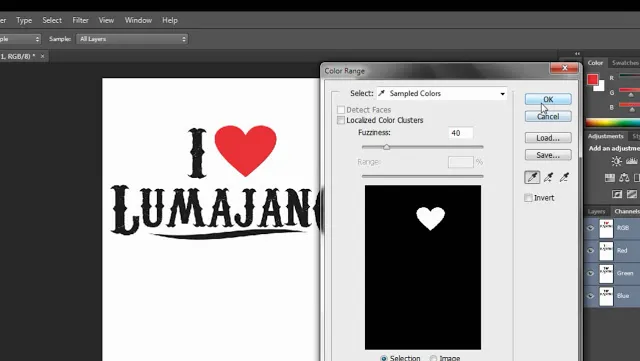This screenshot has height=361, width=640.
Task: Click the heart in selection preview
Action: (x=430, y=218)
